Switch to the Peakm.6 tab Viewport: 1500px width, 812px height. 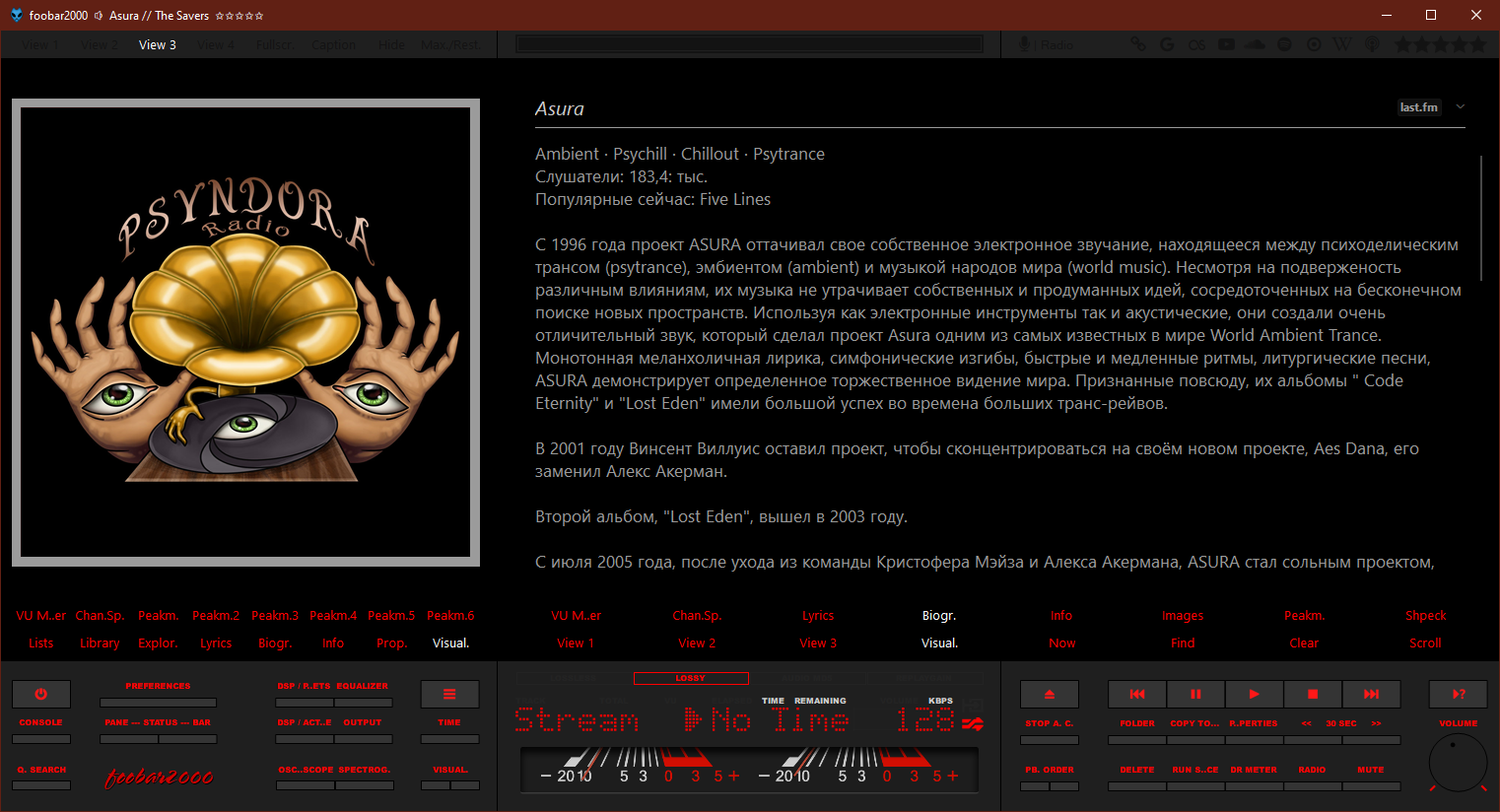(x=450, y=616)
